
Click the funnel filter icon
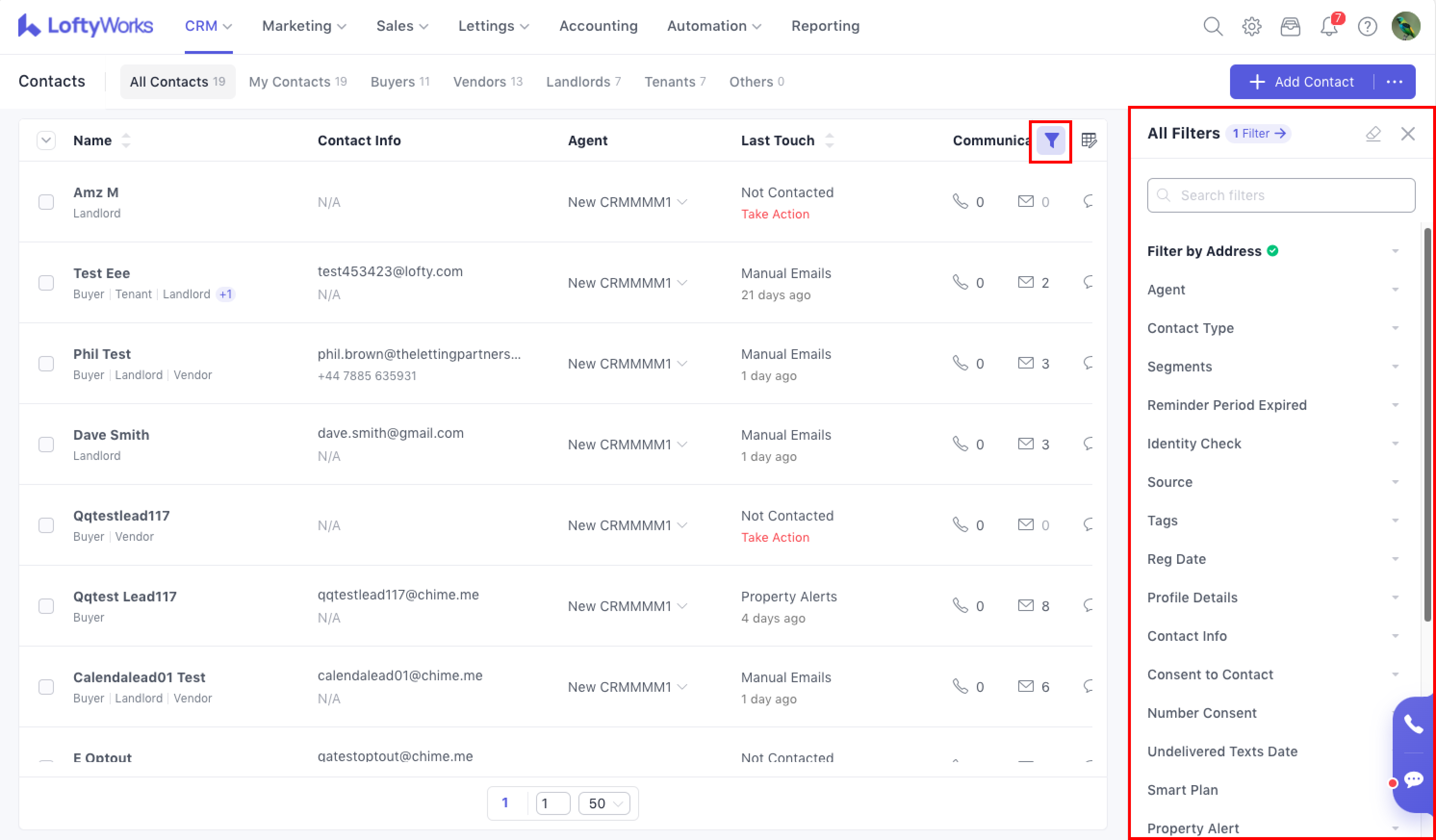[1051, 140]
